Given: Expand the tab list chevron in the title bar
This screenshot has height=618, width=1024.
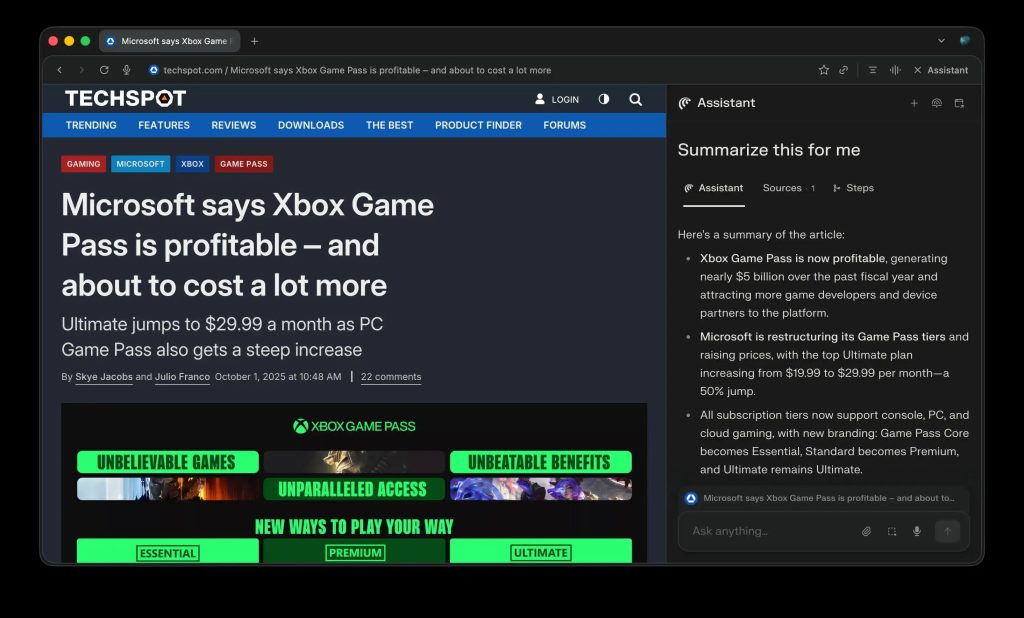Looking at the screenshot, I should 941,41.
